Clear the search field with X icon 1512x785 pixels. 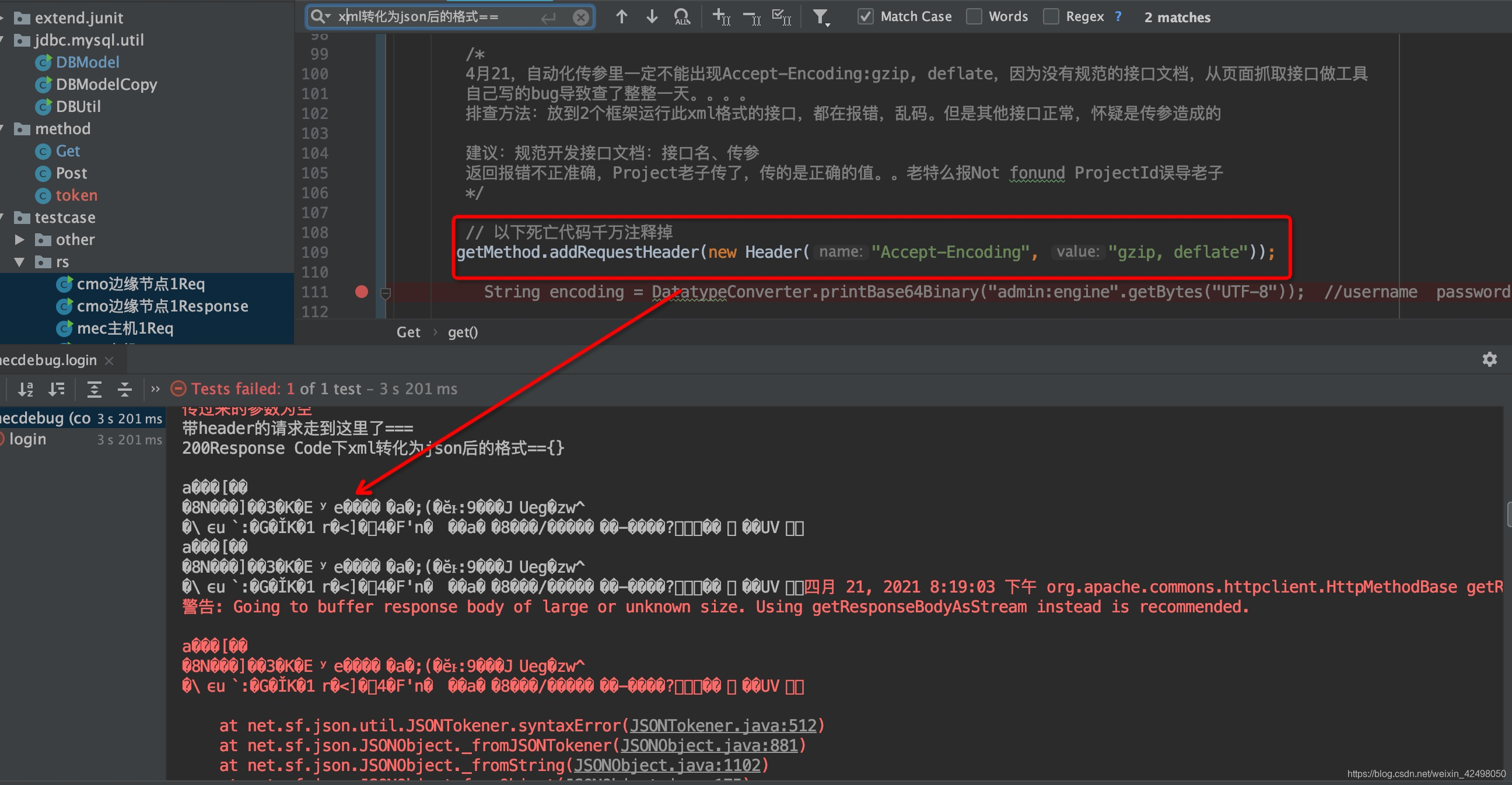[580, 17]
